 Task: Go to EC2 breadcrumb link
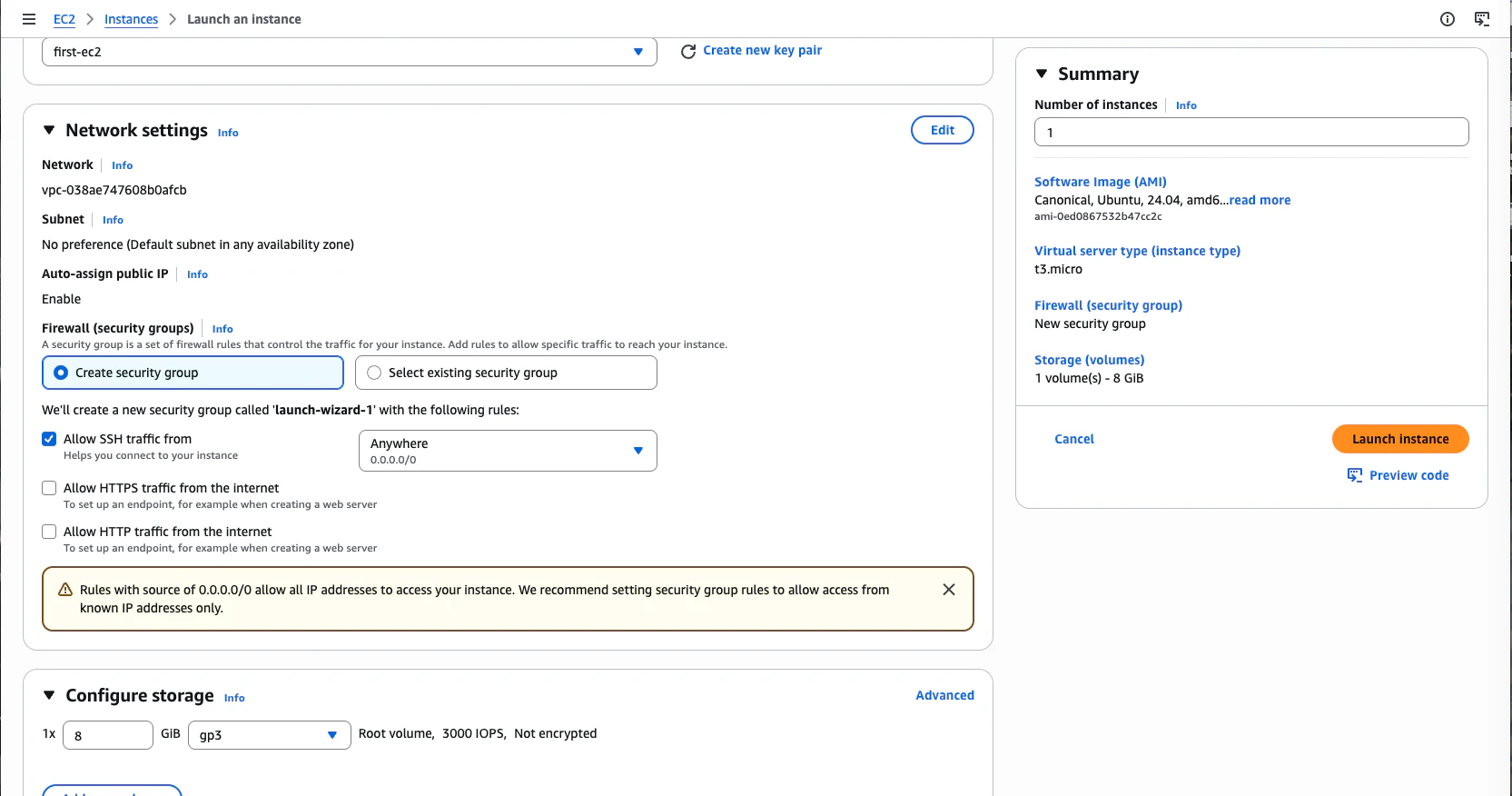[x=64, y=19]
